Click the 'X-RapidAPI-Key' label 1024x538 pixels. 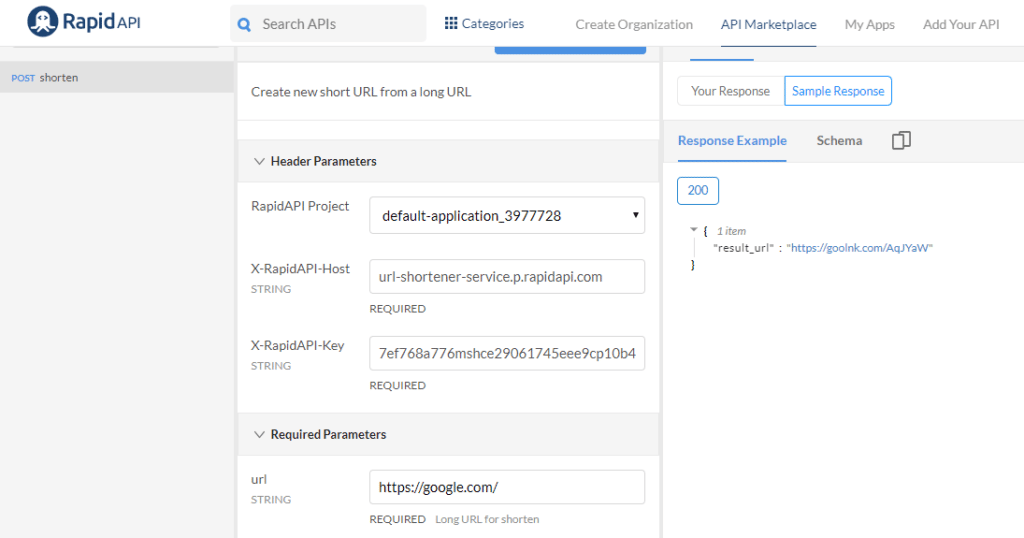pos(297,345)
